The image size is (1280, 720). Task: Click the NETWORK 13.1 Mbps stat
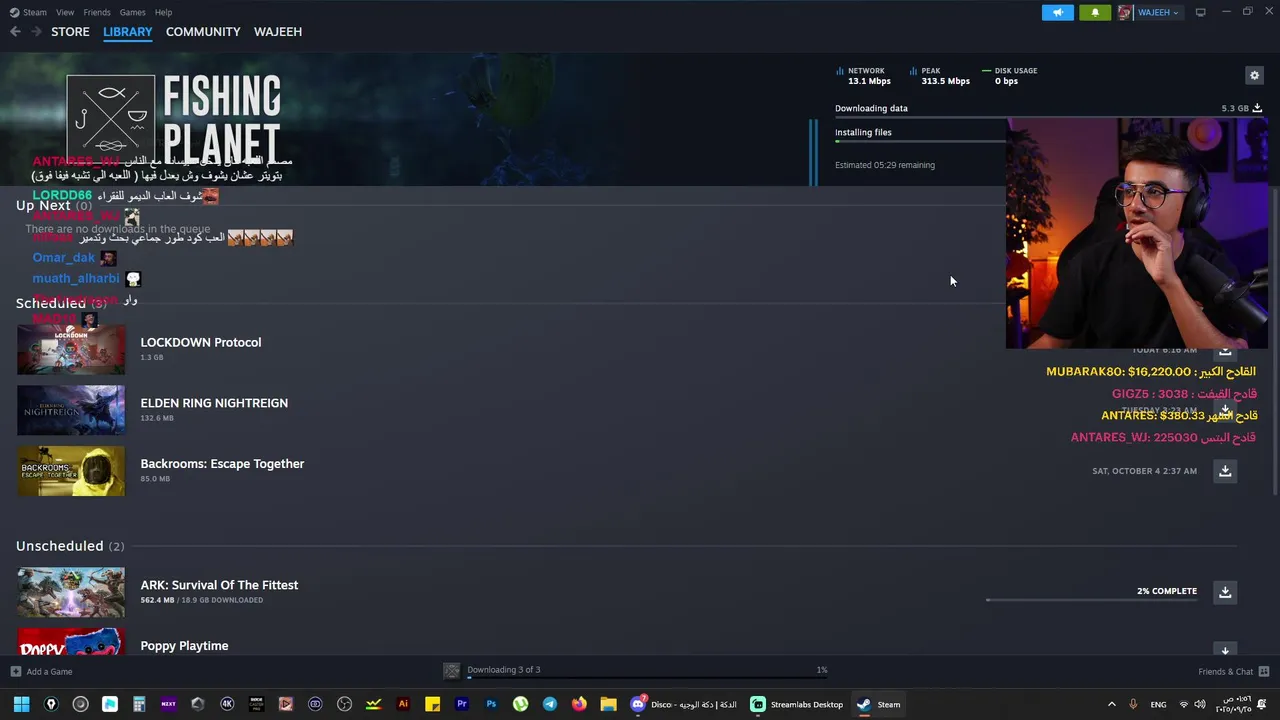[863, 76]
